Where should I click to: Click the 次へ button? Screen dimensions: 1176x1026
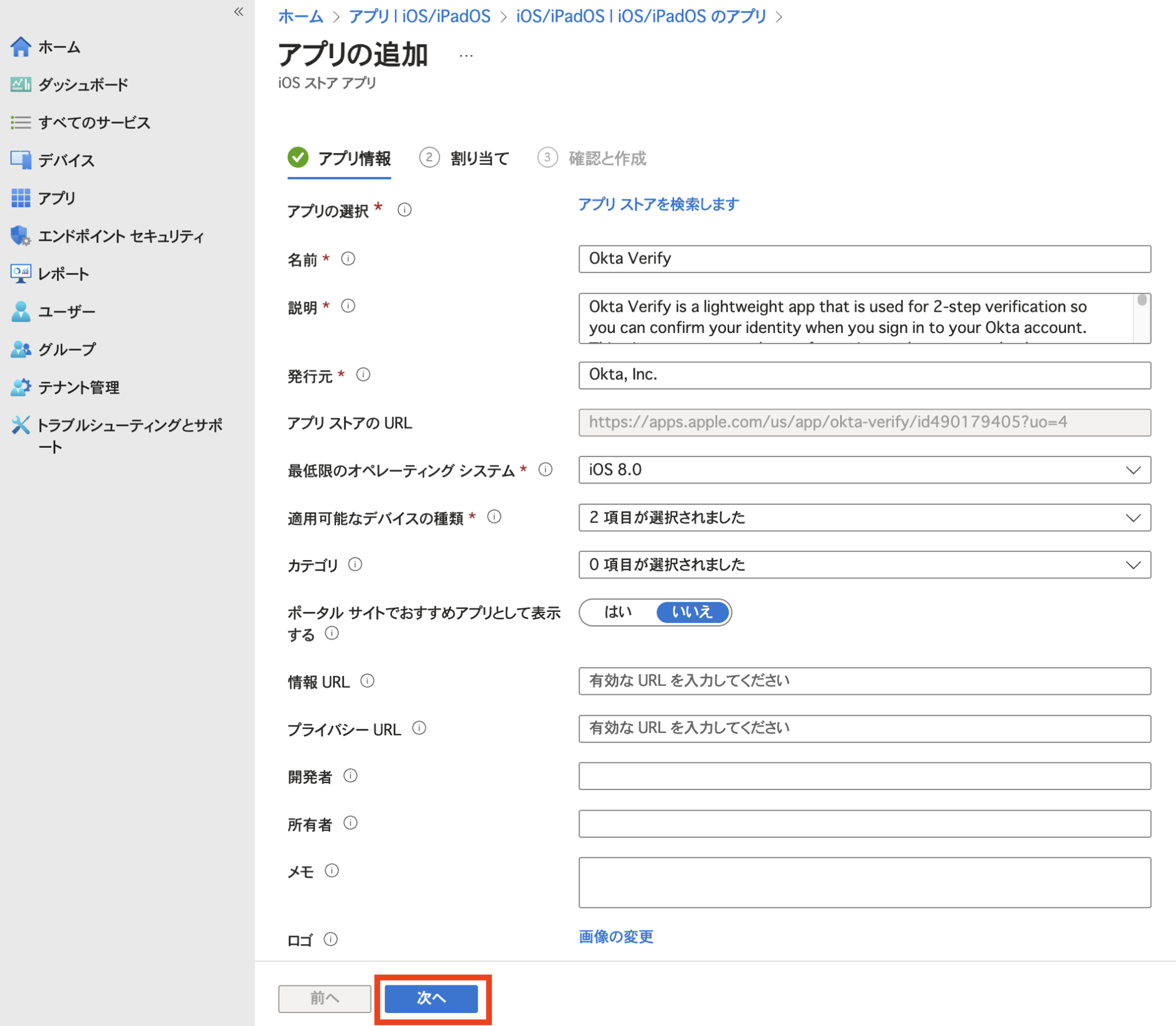click(x=431, y=998)
